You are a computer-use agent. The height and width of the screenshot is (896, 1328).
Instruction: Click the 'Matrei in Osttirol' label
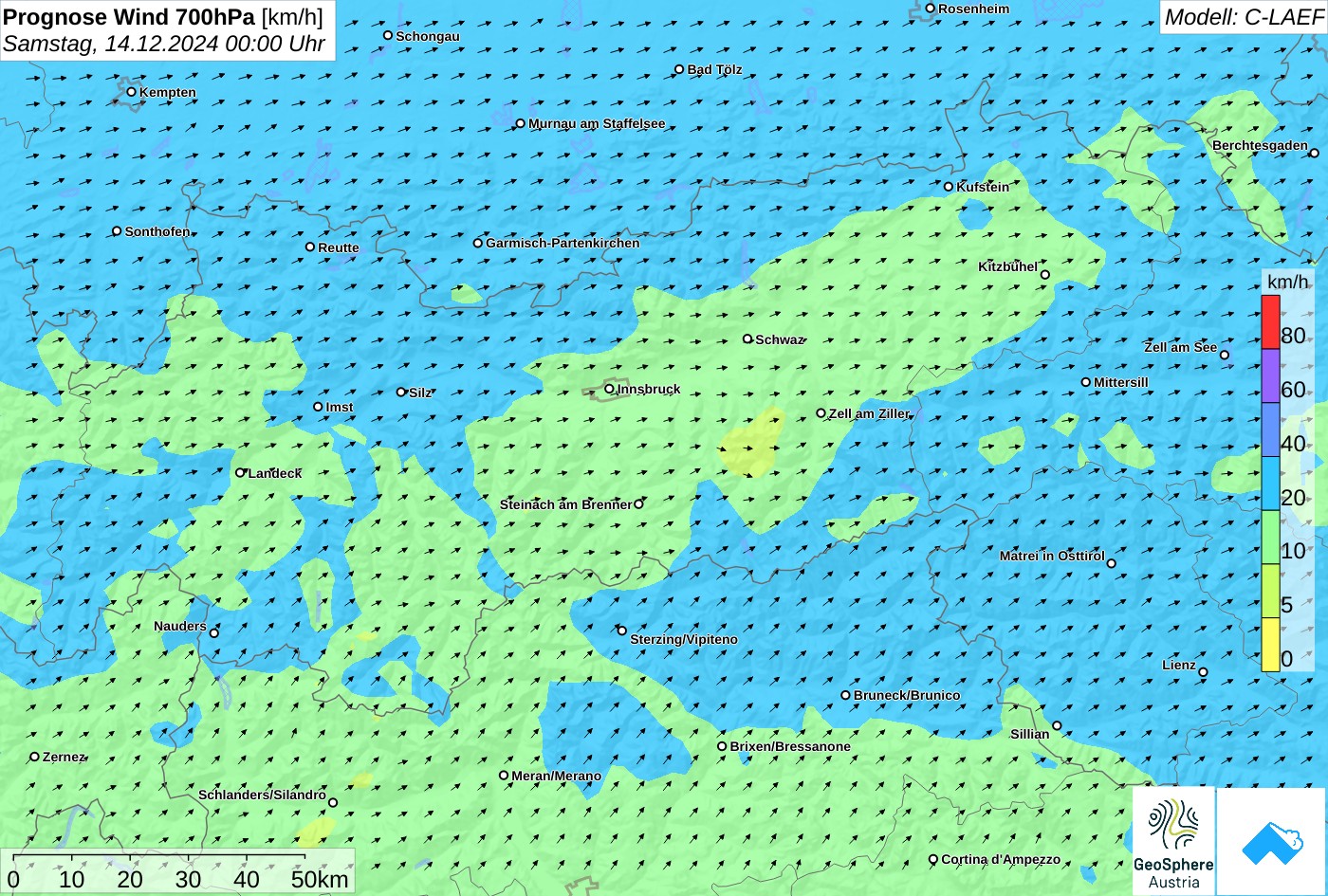pos(1052,556)
